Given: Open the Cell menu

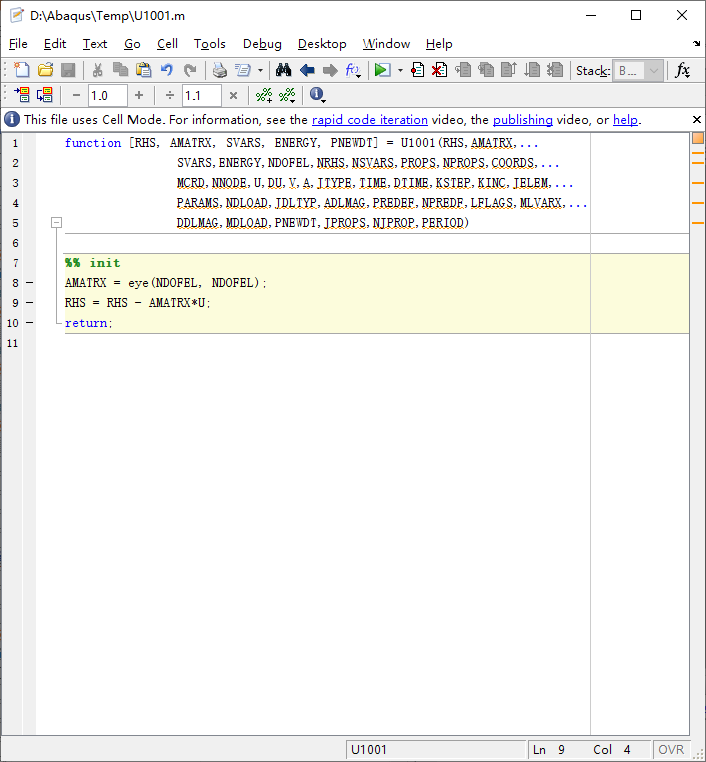Looking at the screenshot, I should pyautogui.click(x=167, y=44).
